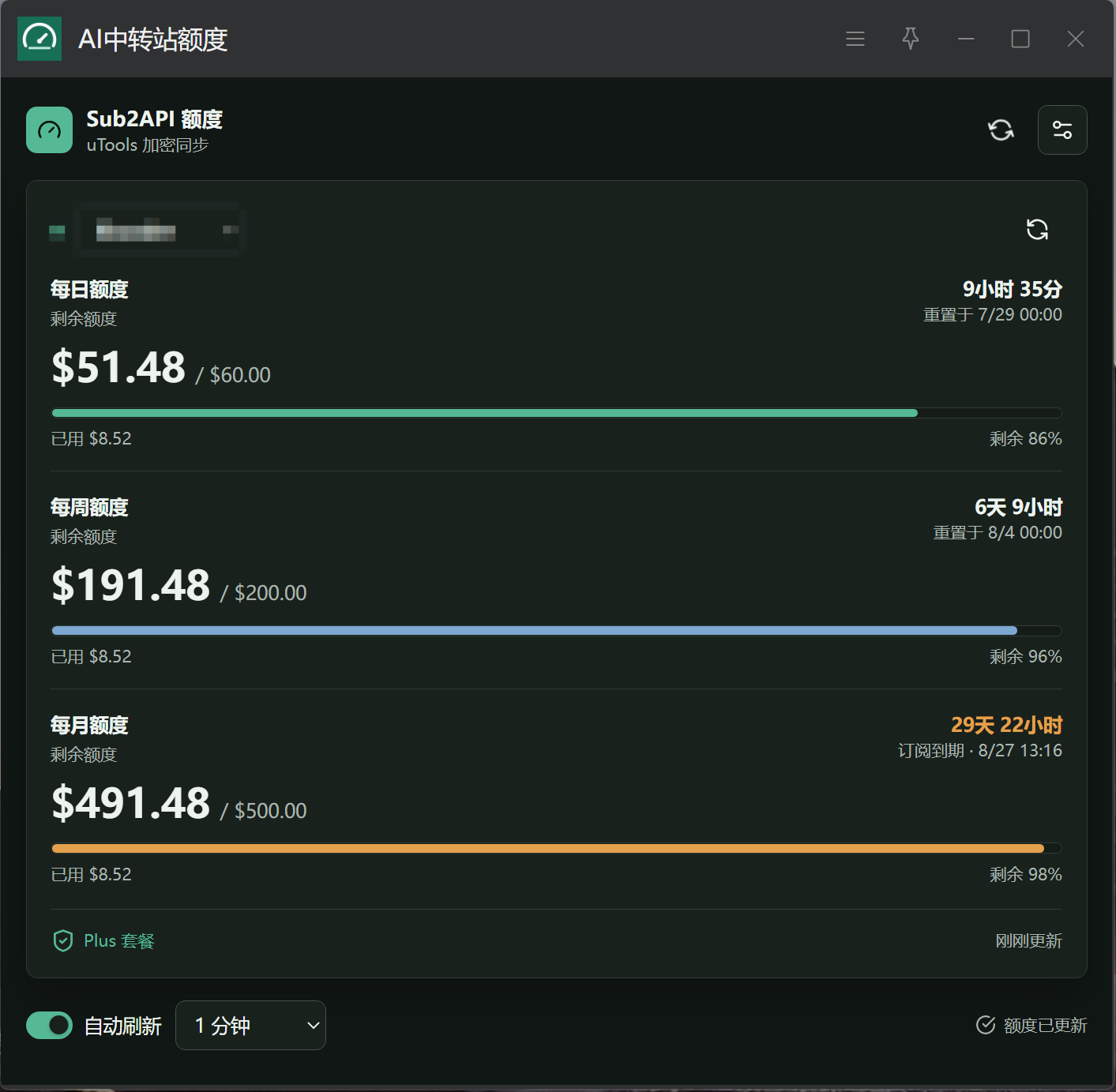Click 订阅到期 · 8/27 13:16 expiry text
This screenshot has height=1092, width=1116.
point(980,751)
